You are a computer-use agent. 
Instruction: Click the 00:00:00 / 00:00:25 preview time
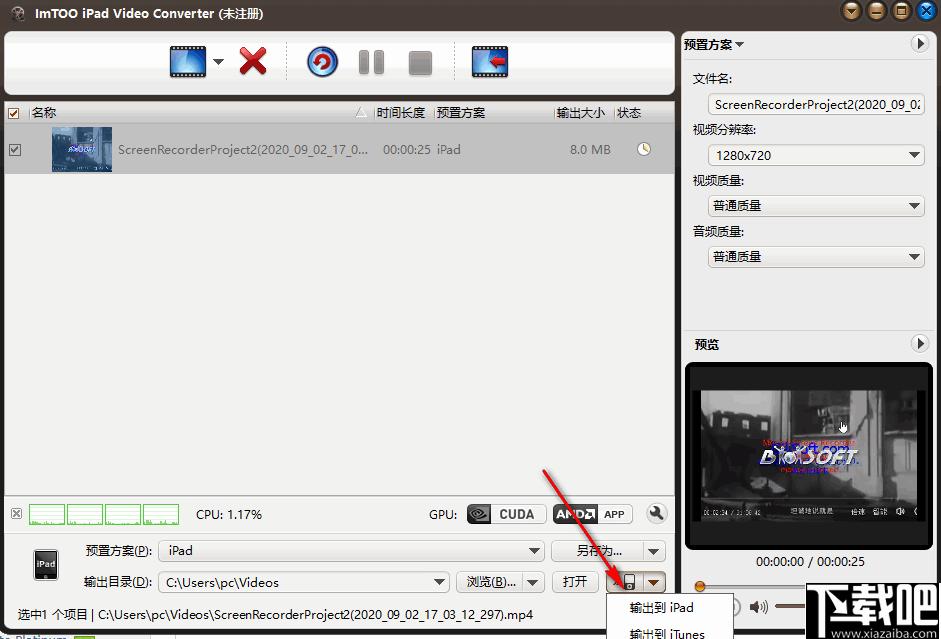click(x=810, y=562)
